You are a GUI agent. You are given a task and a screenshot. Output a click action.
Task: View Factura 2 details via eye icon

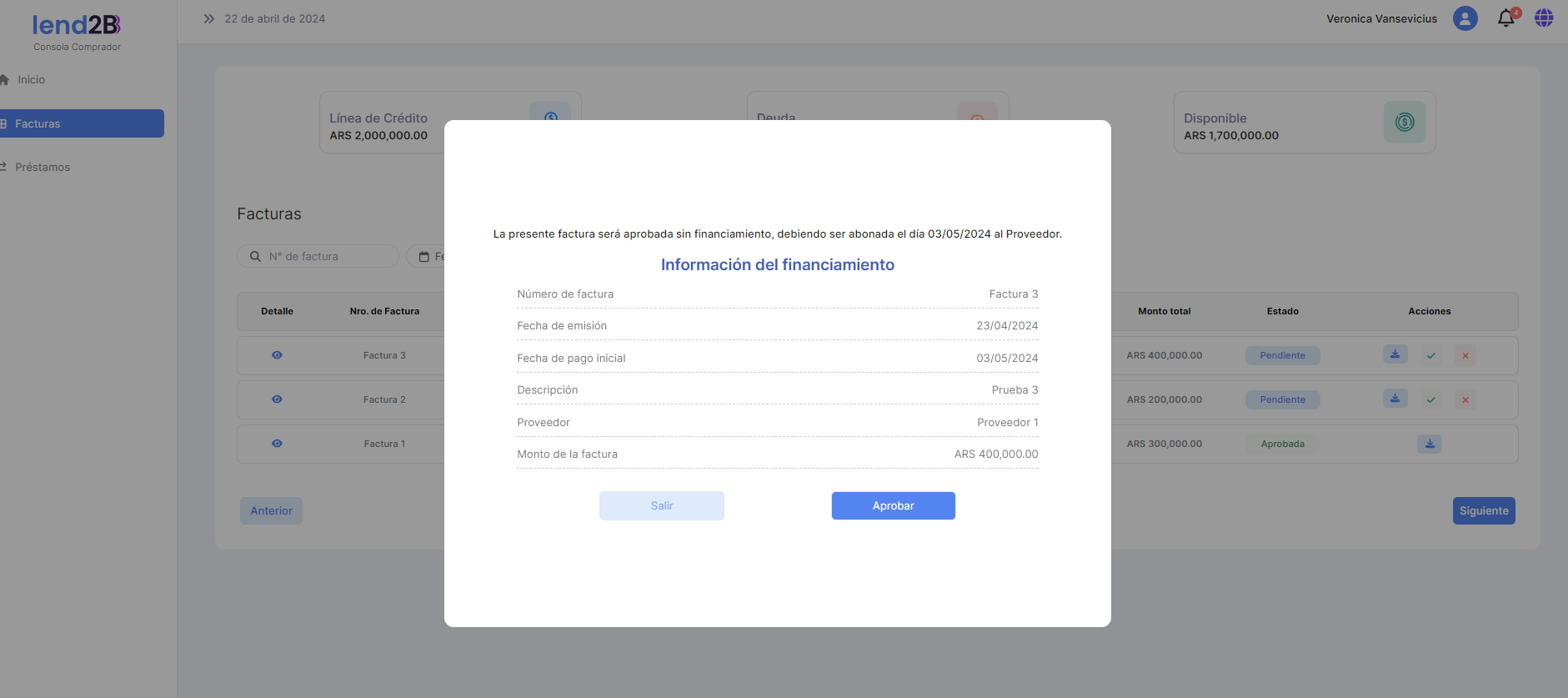coord(277,399)
